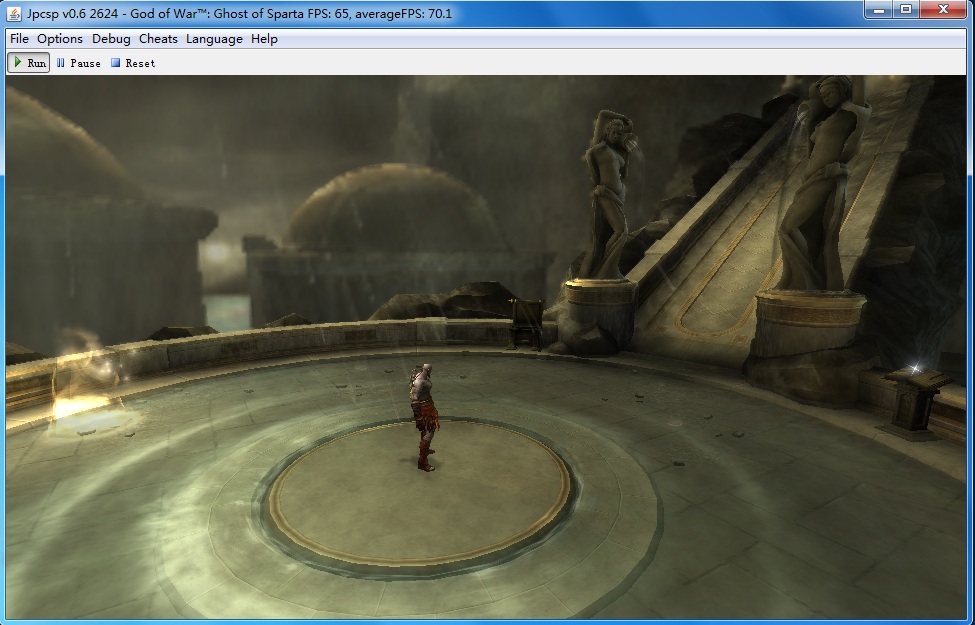Reset the emulator using the toolbar

point(133,63)
